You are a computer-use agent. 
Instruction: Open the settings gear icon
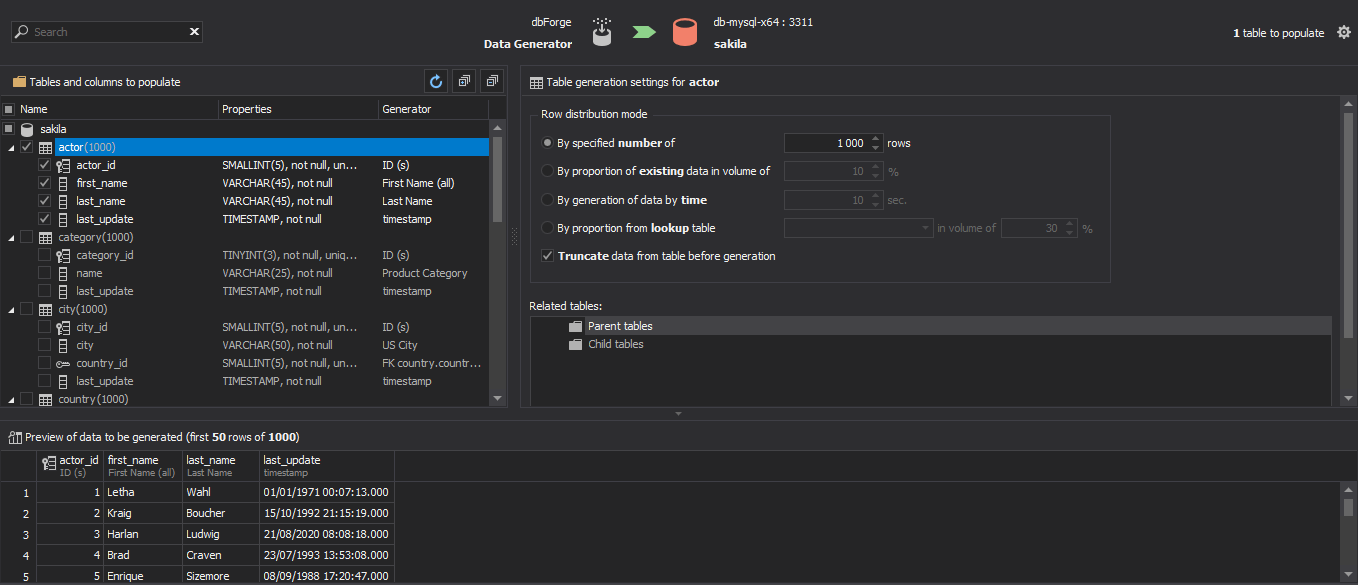pos(1344,33)
